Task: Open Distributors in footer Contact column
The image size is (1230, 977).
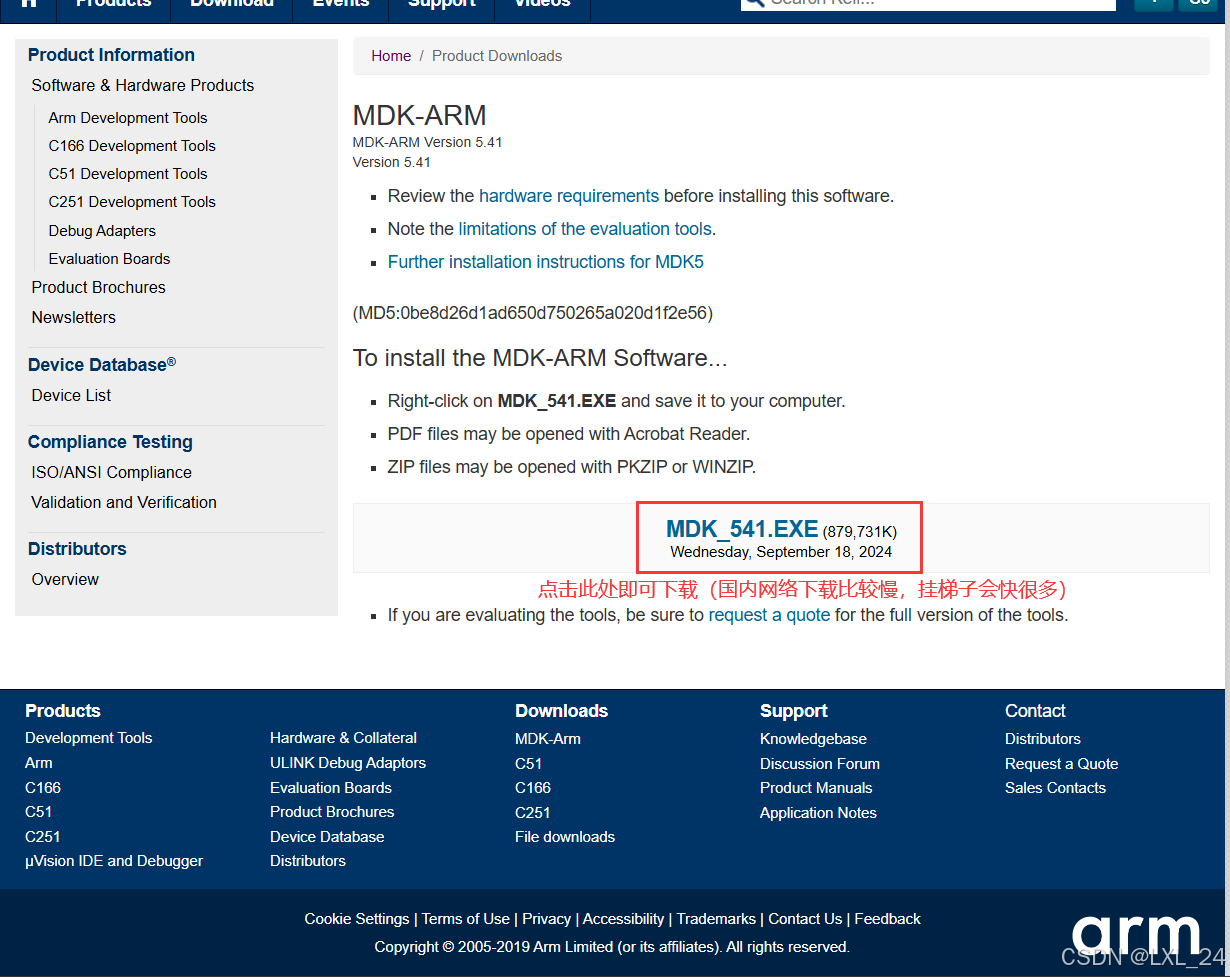Action: click(1043, 739)
